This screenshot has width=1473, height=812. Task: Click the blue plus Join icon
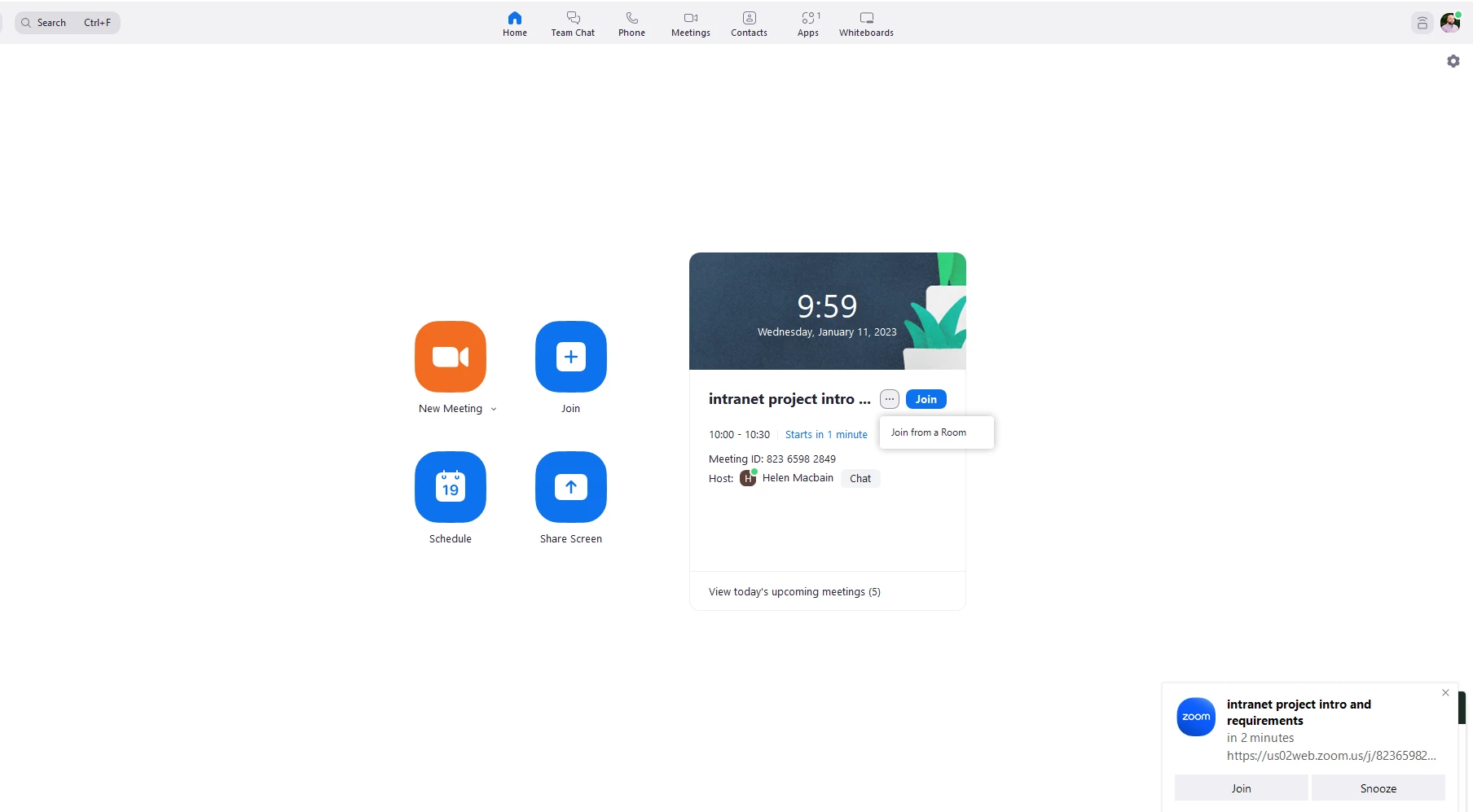pos(571,357)
